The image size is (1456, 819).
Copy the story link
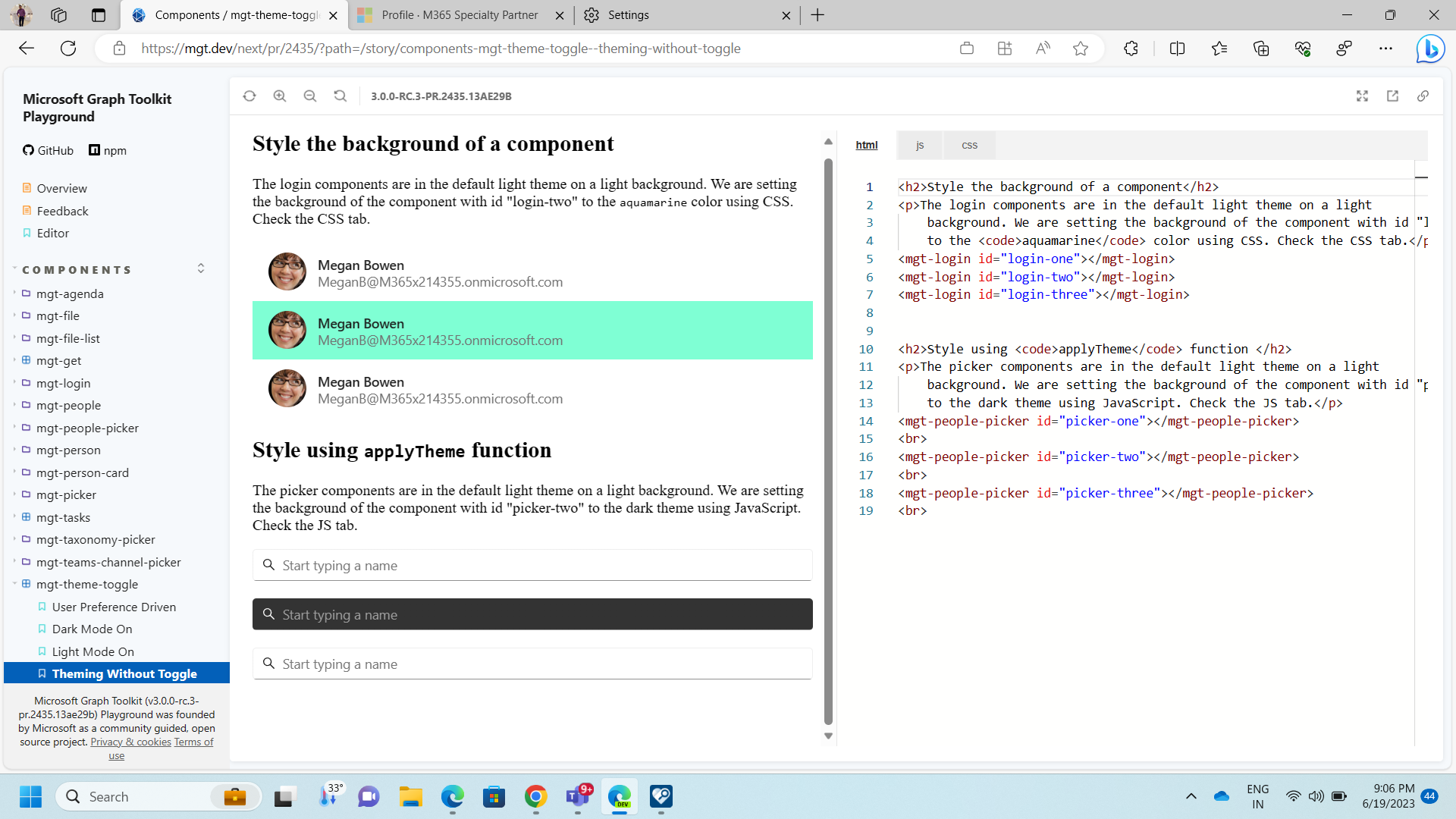click(1423, 96)
